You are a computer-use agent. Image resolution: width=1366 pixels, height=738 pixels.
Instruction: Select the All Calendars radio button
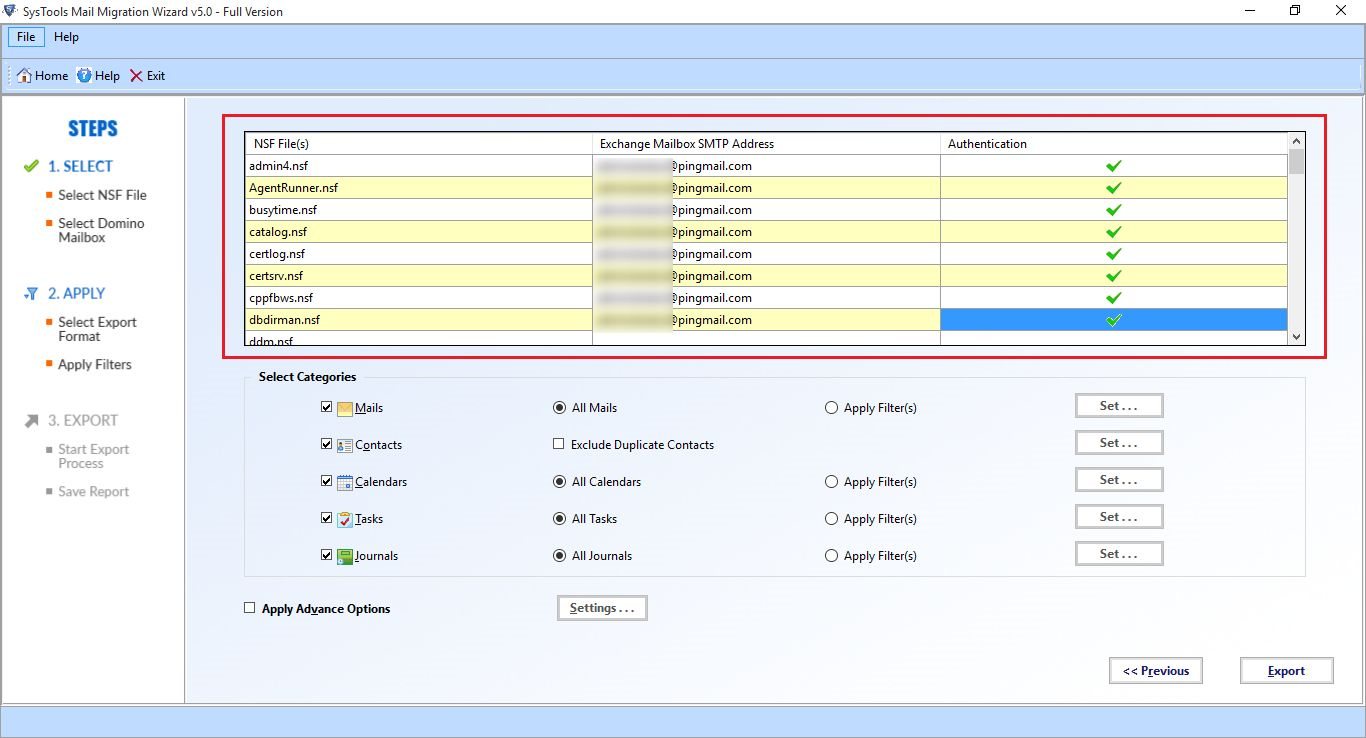pyautogui.click(x=559, y=482)
